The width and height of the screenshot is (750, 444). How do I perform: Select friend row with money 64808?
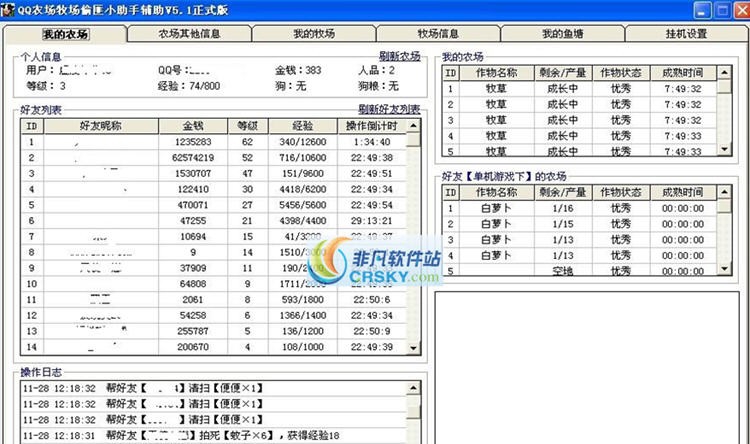point(214,284)
